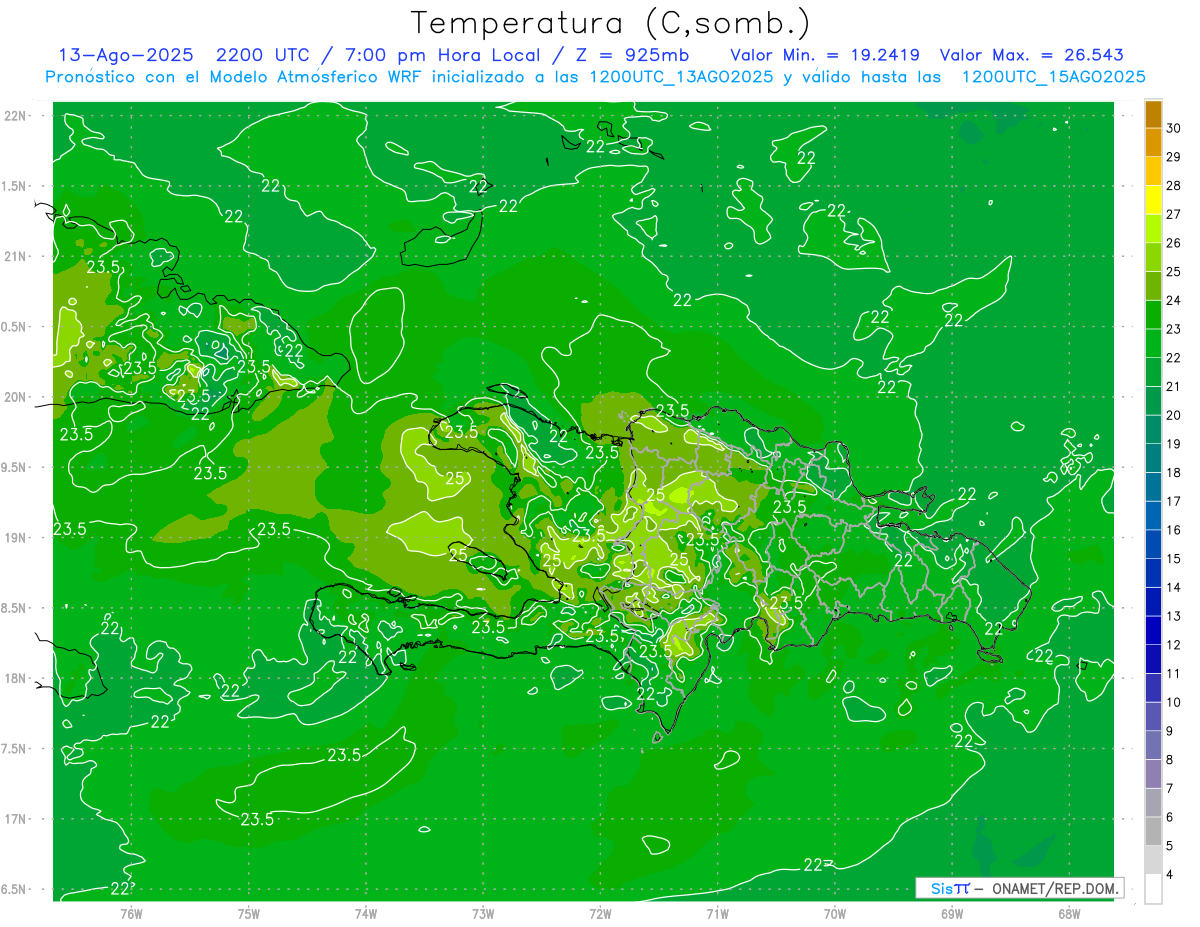The width and height of the screenshot is (1200, 927).
Task: Click the 'Valor Max. = 26.543' value
Action: pos(1031,55)
